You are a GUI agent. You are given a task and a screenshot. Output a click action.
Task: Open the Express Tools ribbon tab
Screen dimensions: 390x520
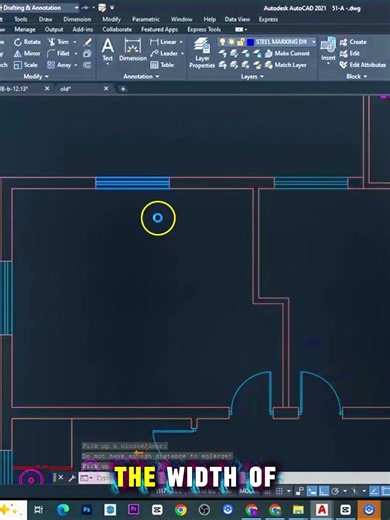204,30
